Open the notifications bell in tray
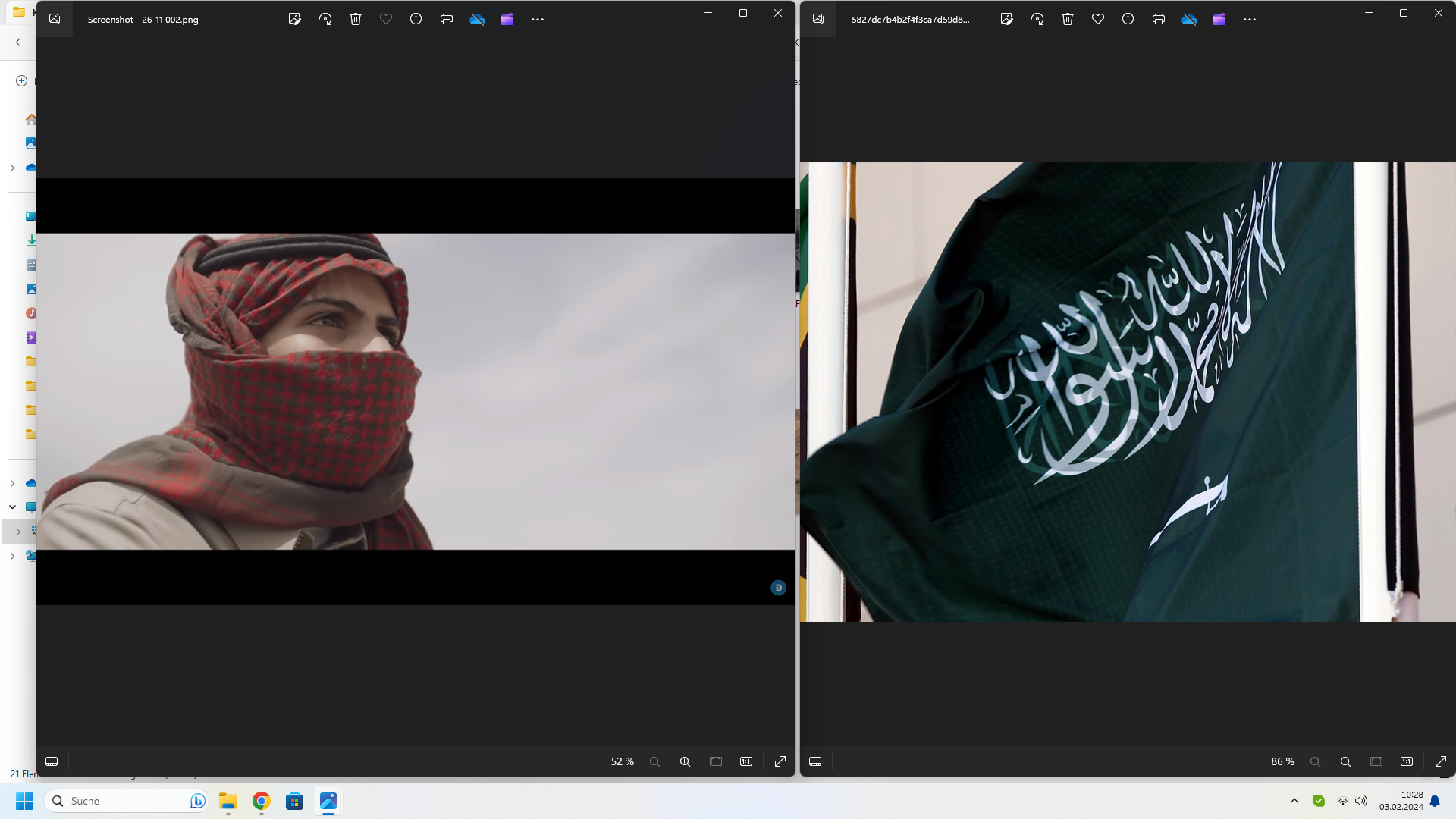Screen dimensions: 1456x819 coord(1435,801)
